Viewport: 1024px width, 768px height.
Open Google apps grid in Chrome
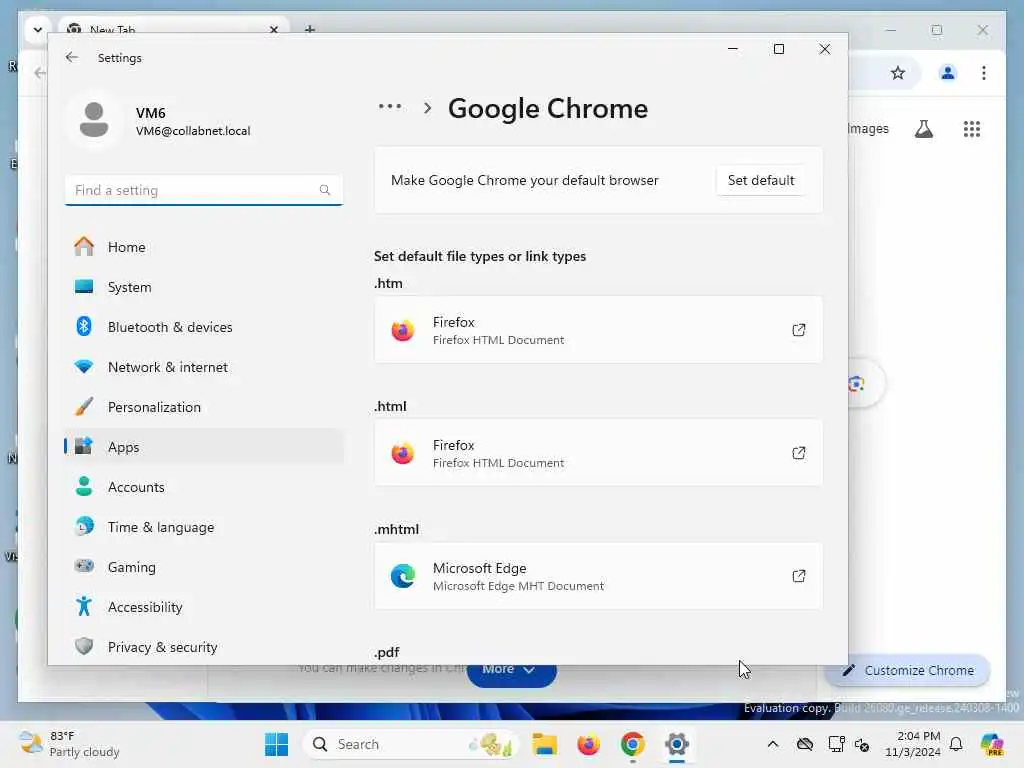point(972,129)
